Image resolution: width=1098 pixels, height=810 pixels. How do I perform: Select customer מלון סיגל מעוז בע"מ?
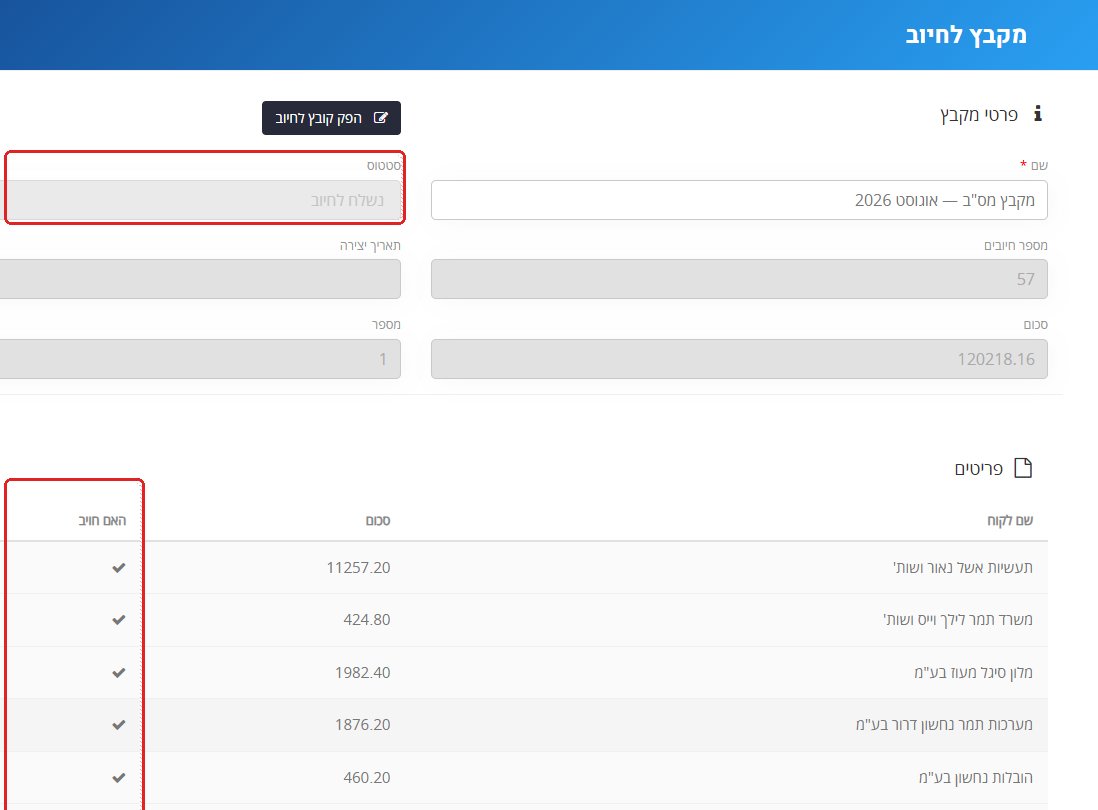click(x=973, y=672)
